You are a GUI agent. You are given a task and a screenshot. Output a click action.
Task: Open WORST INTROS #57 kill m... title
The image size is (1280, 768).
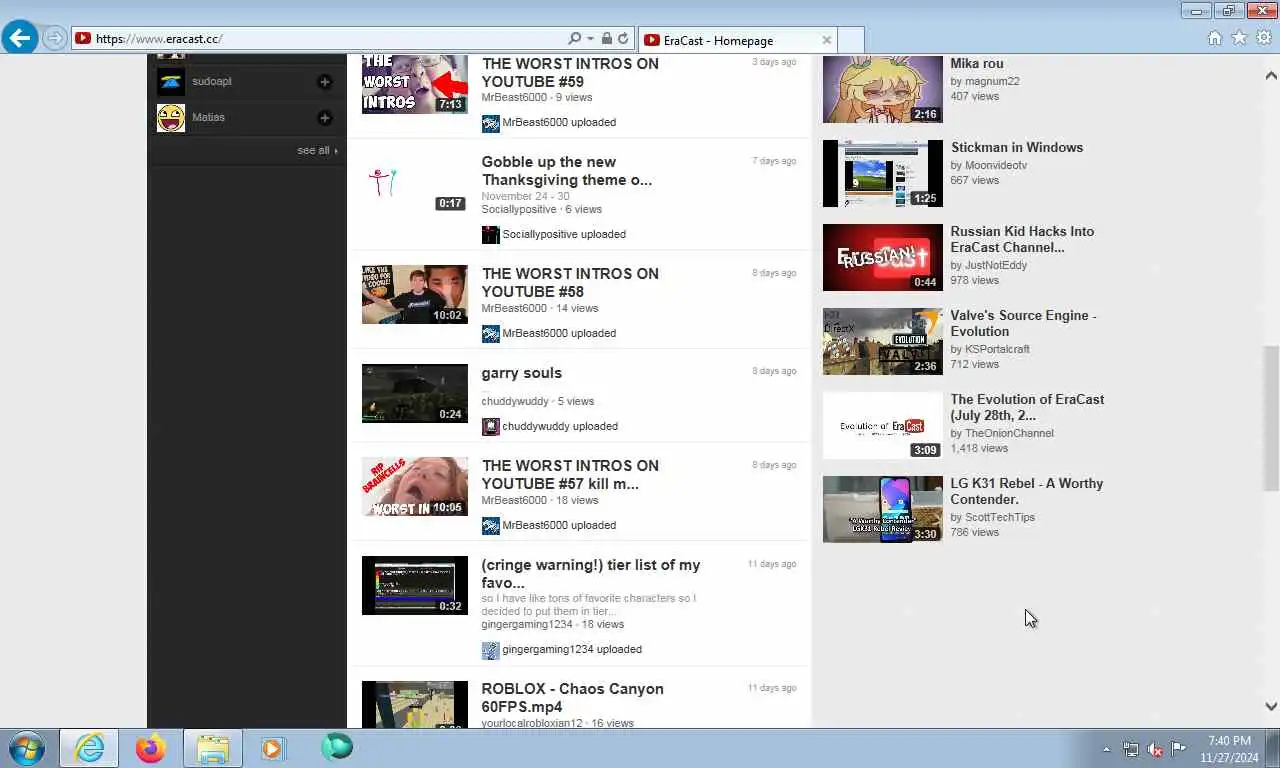click(570, 474)
